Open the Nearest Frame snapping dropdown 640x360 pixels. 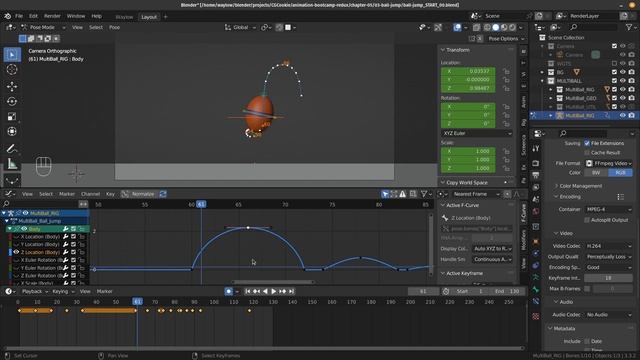click(x=476, y=194)
